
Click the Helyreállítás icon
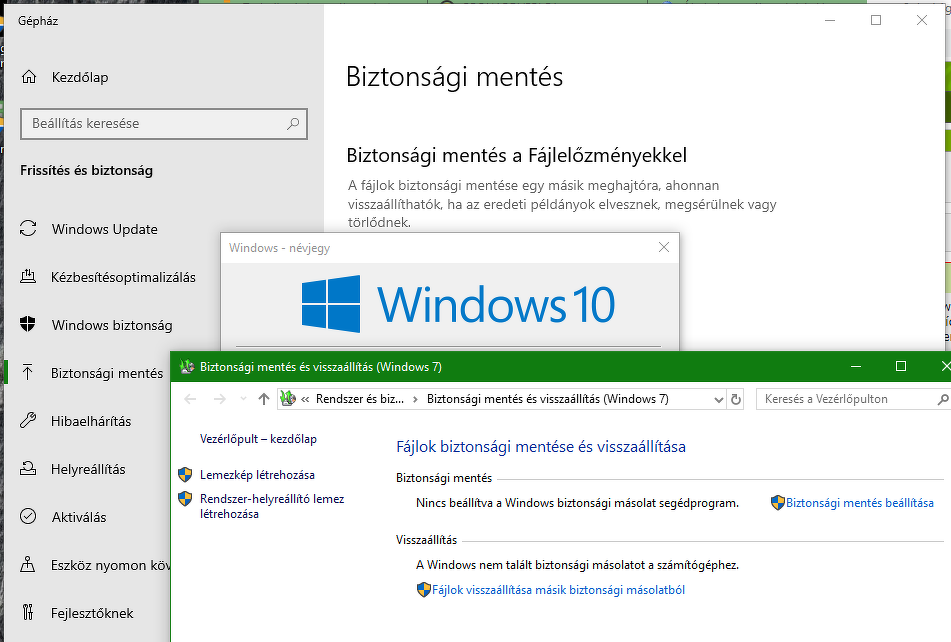[x=28, y=469]
